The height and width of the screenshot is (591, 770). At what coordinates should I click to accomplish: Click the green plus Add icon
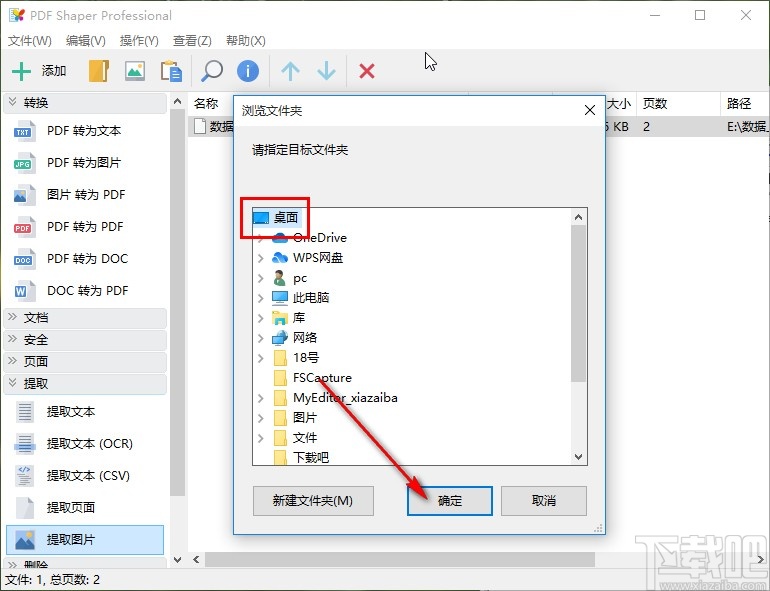point(21,71)
